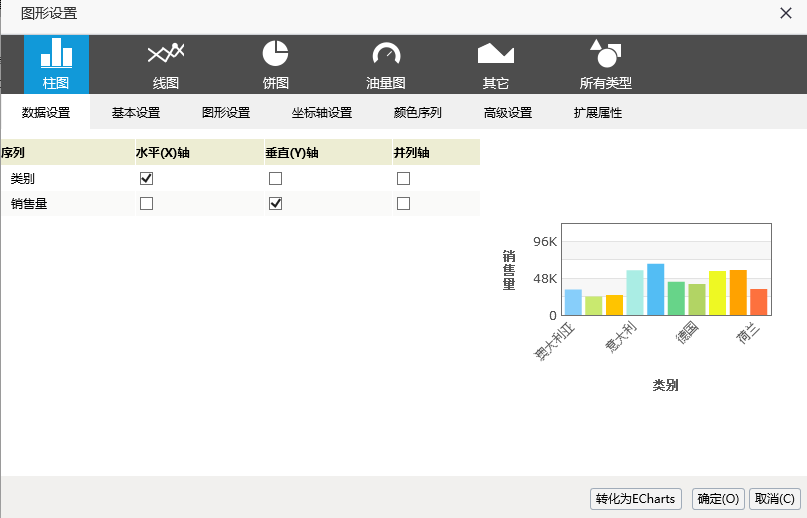Cancel with the 取消(C) button
Viewport: 807px width, 518px height.
pos(775,499)
